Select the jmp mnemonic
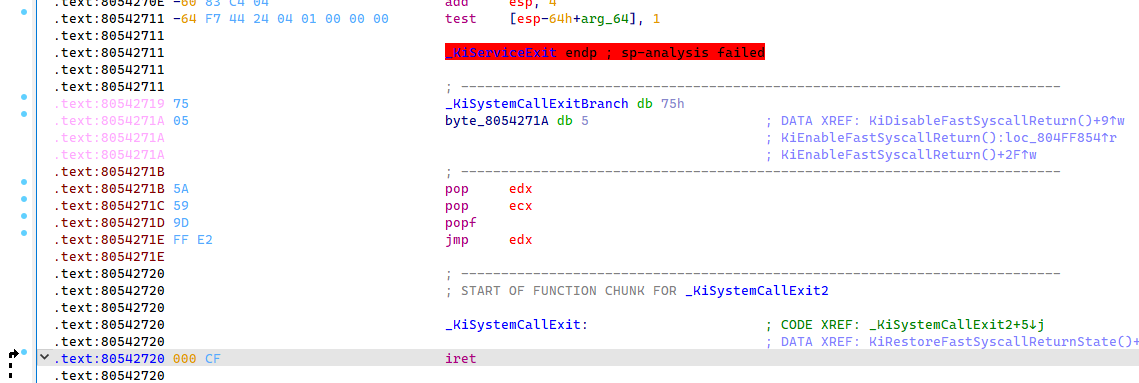Image resolution: width=1139 pixels, height=383 pixels. (458, 240)
